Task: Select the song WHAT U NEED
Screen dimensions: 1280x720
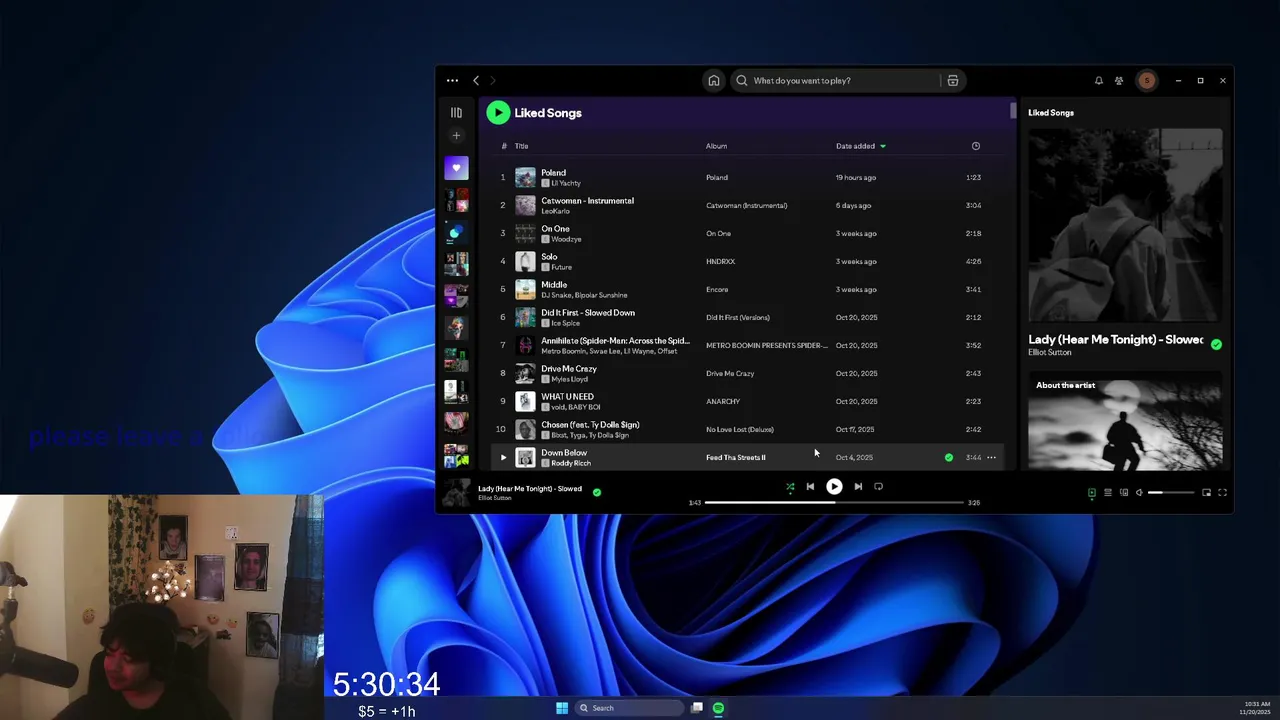Action: click(x=567, y=396)
